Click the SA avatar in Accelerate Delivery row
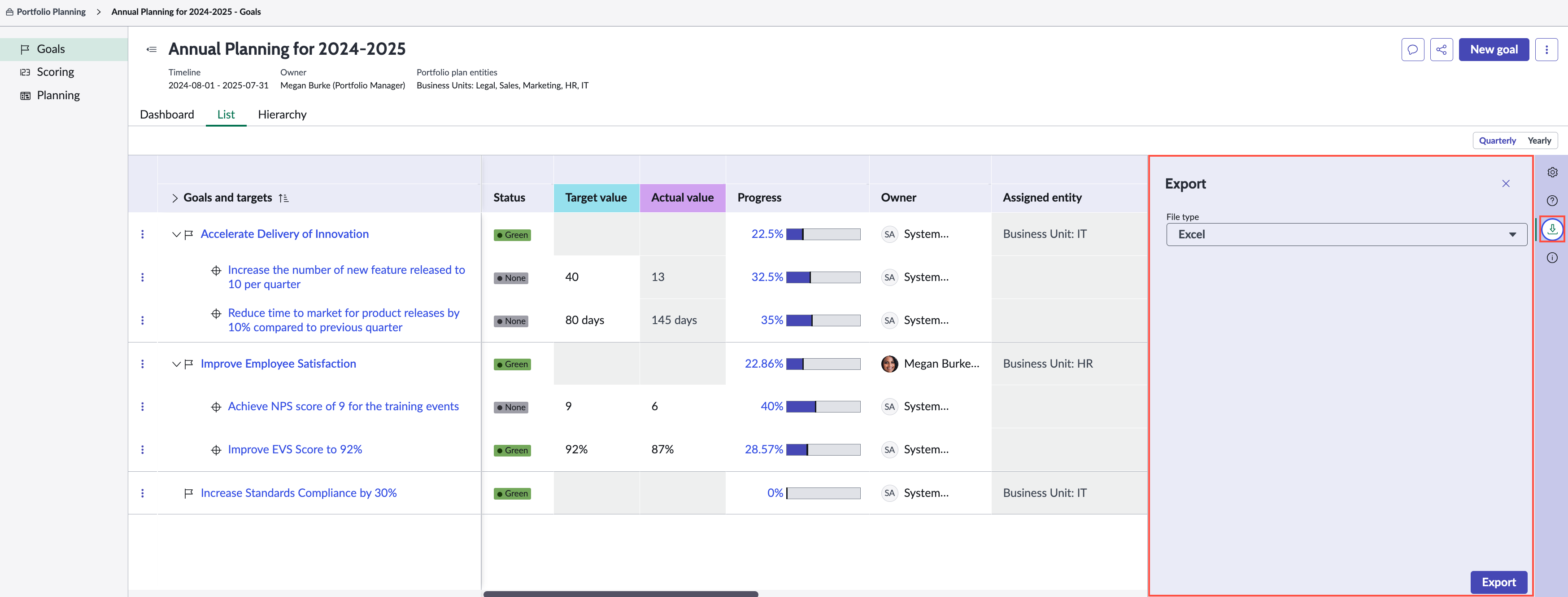 pos(889,234)
